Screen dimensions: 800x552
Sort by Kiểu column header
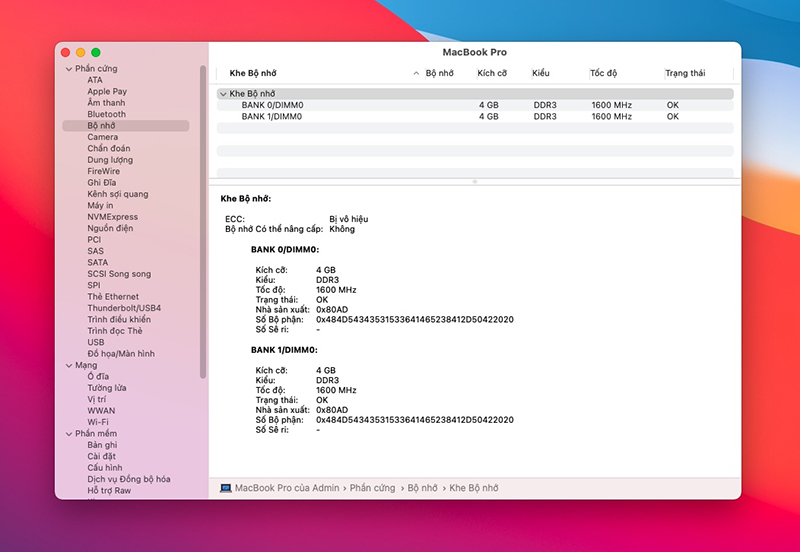pyautogui.click(x=541, y=73)
